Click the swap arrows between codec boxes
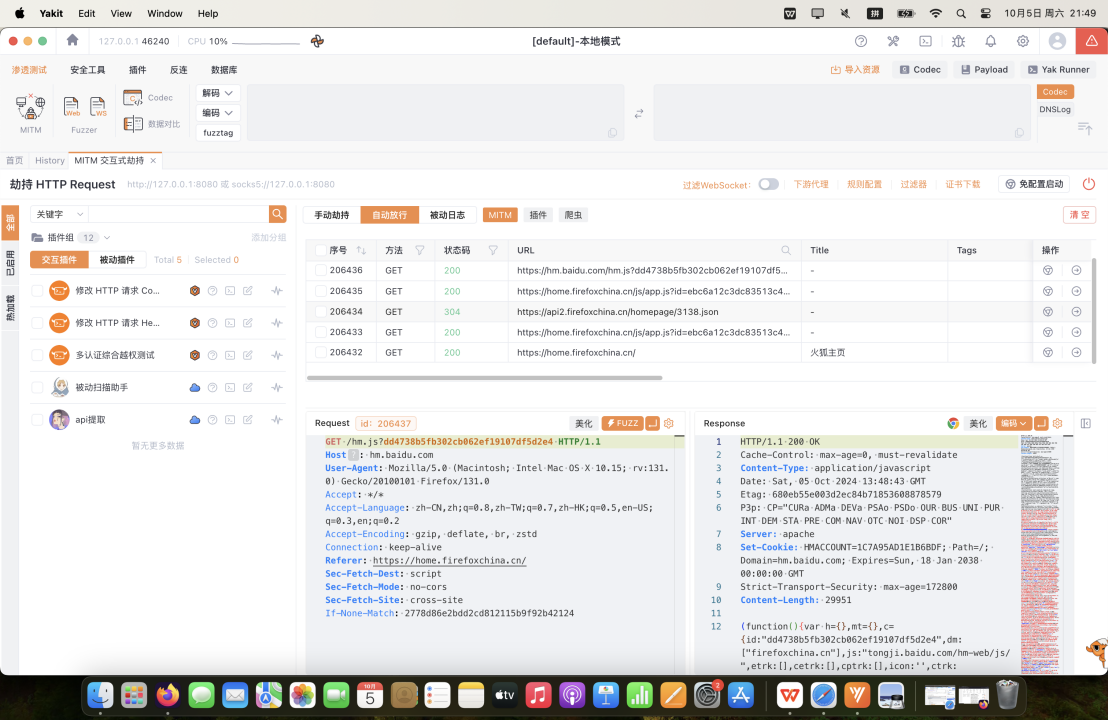 [x=639, y=113]
